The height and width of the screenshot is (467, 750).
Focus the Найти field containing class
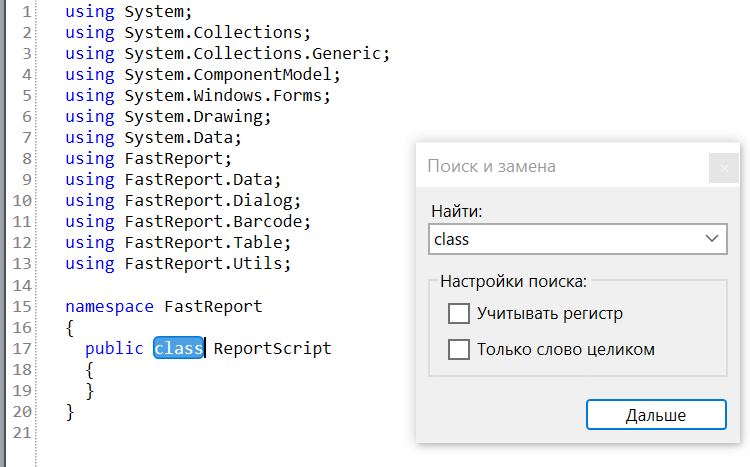(577, 239)
